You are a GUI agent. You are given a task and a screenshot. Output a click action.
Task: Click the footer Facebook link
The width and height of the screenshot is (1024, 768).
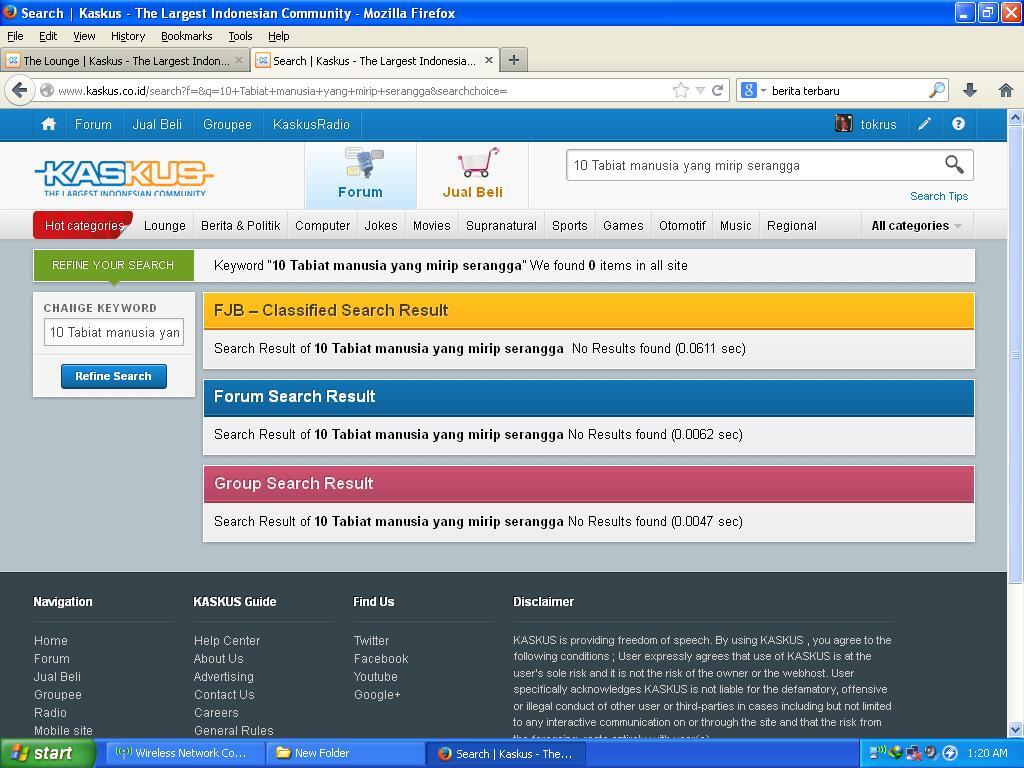(x=381, y=658)
